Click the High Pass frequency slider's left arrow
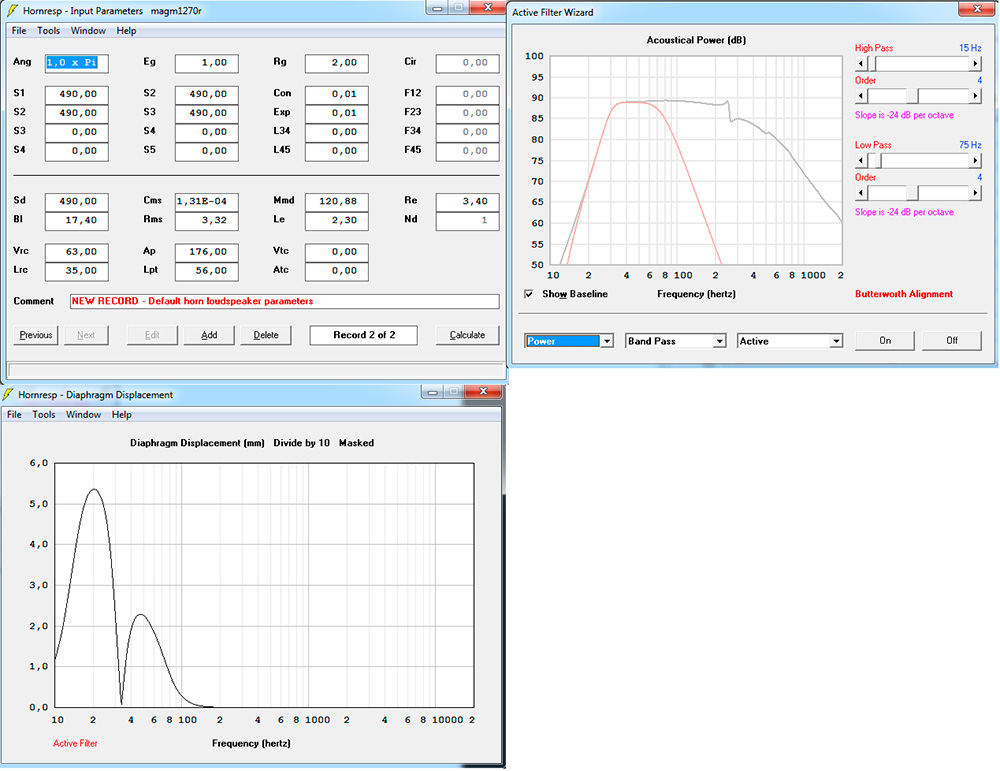Image resolution: width=1000 pixels, height=771 pixels. pos(861,64)
